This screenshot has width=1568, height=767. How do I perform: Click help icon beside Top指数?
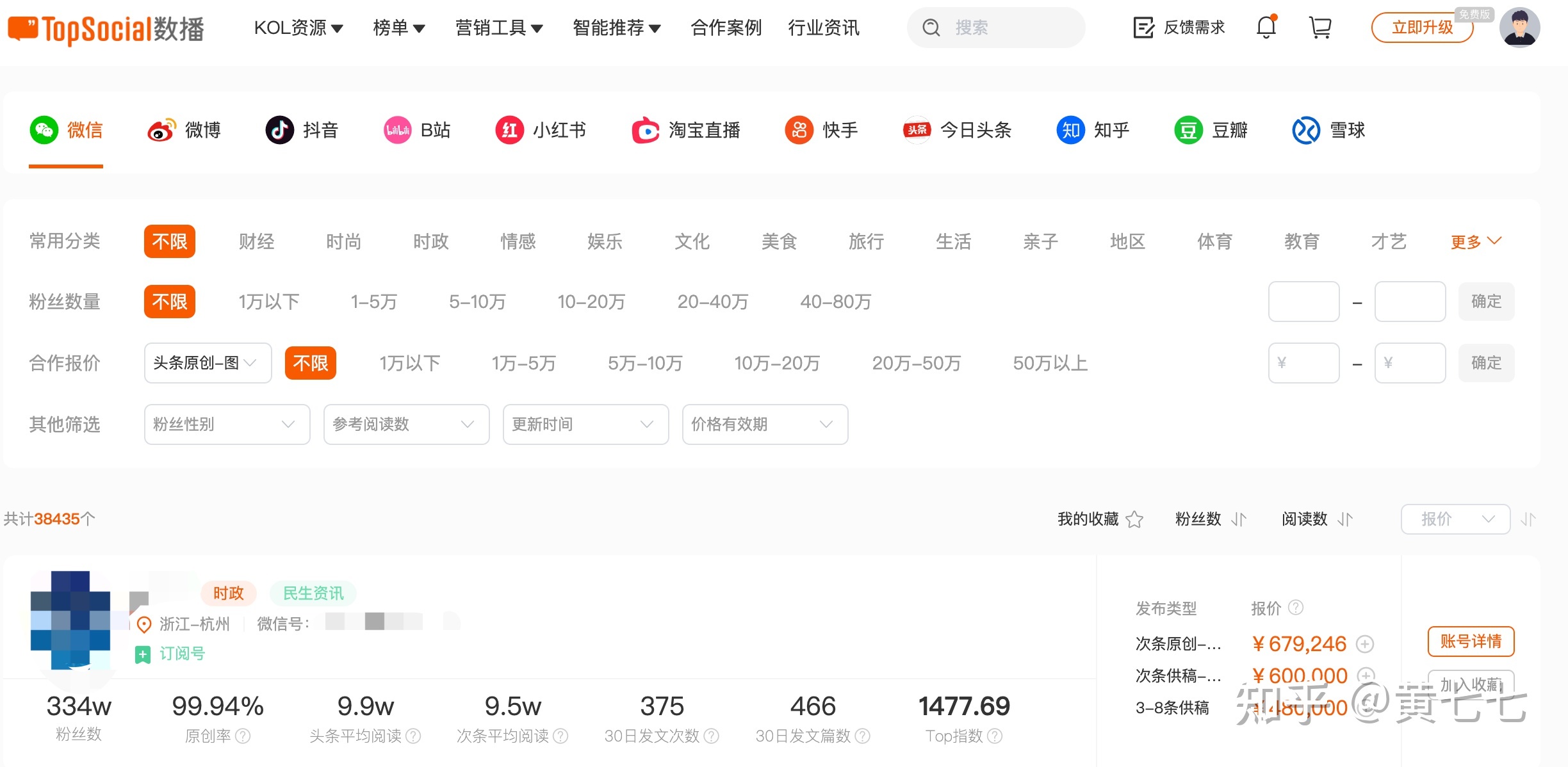pos(995,736)
